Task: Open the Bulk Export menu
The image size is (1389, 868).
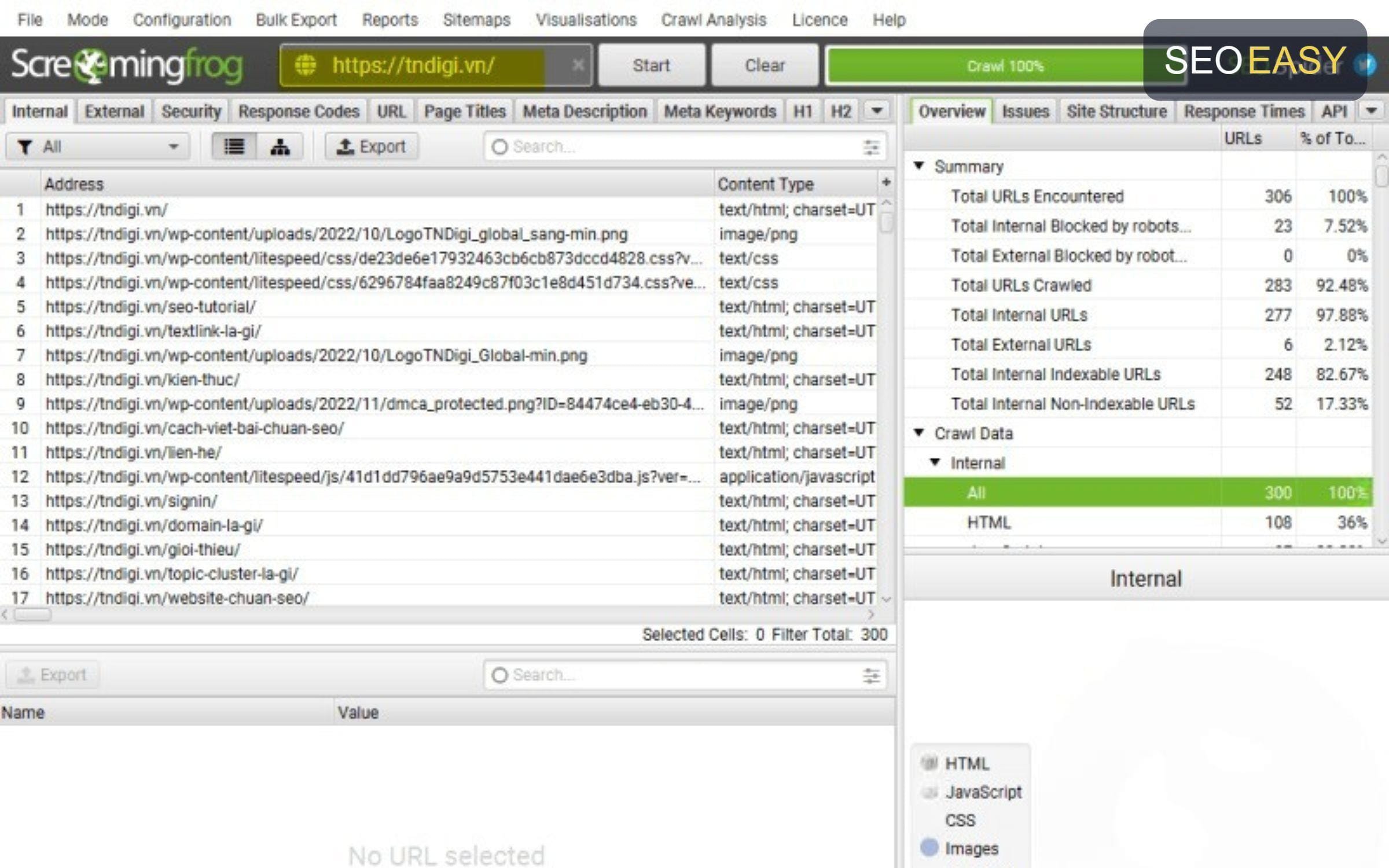Action: pos(296,20)
